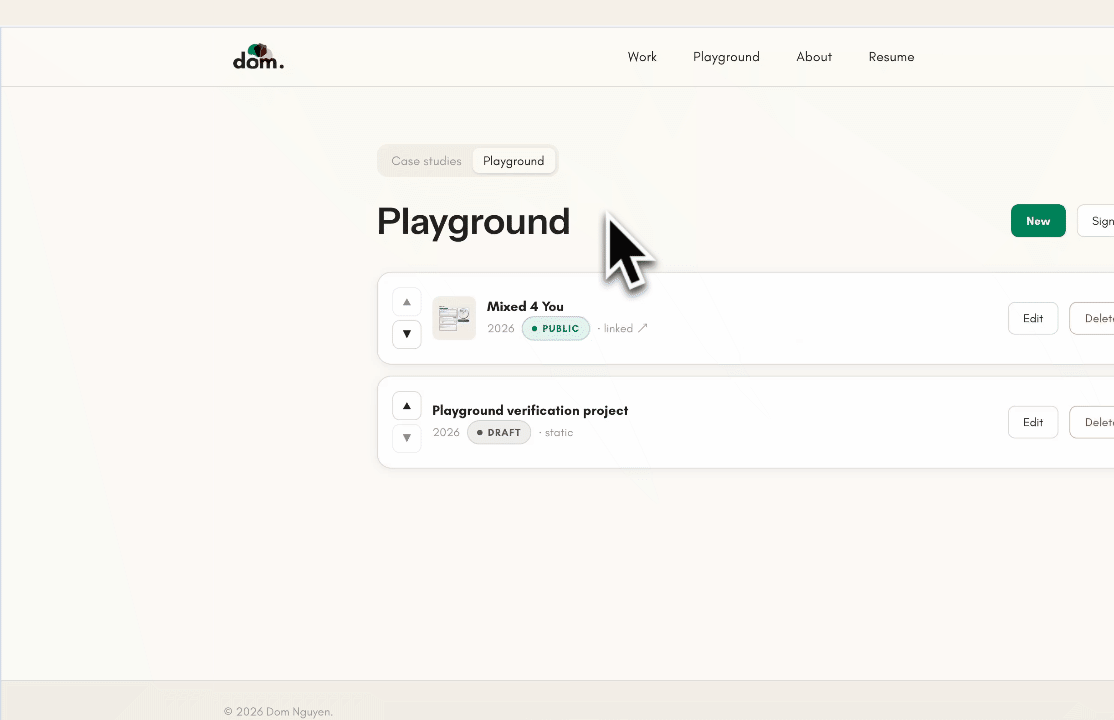Image resolution: width=1114 pixels, height=720 pixels.
Task: Delete Playground verification project
Action: tap(1092, 422)
